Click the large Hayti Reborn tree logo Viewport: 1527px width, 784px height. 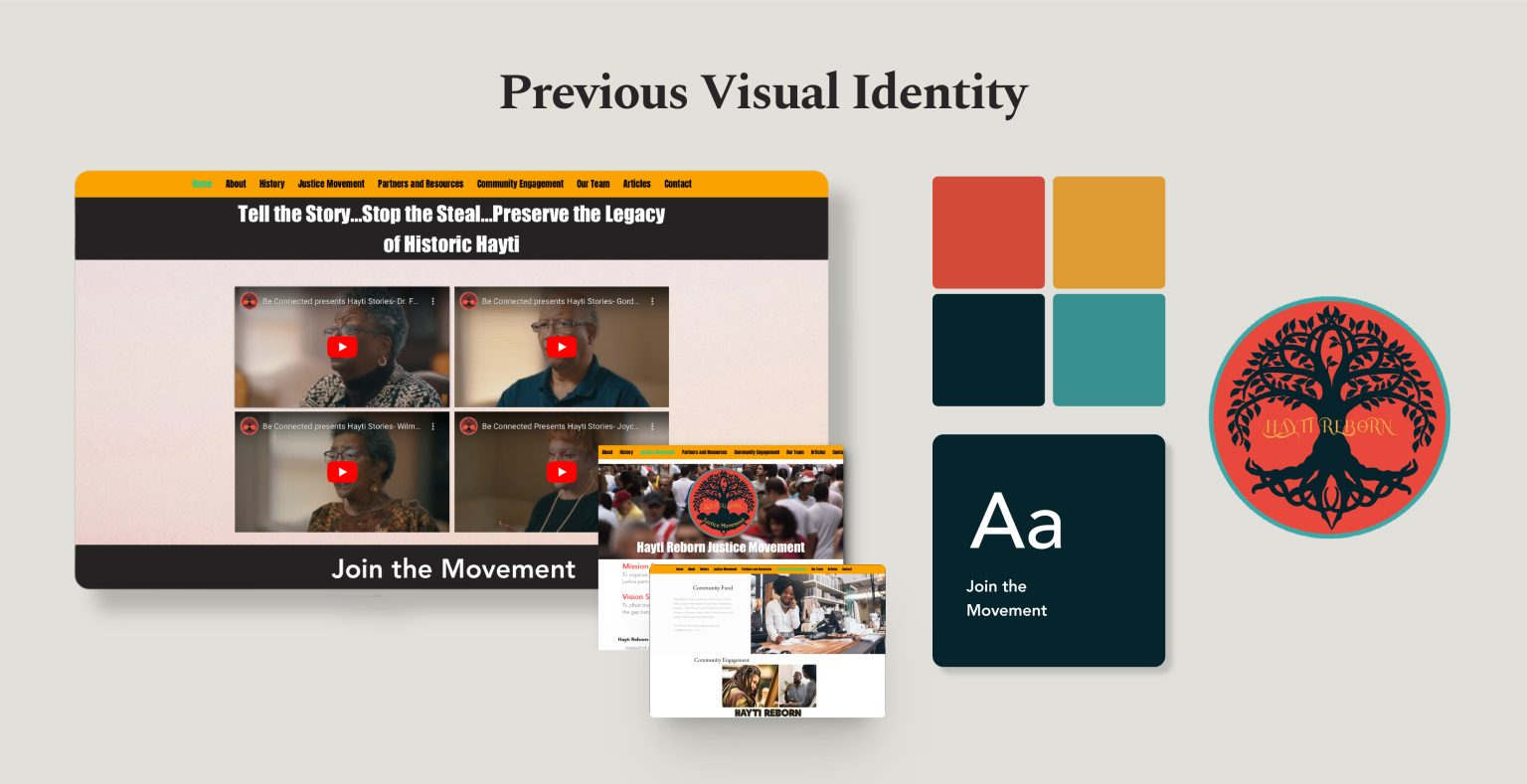pyautogui.click(x=1329, y=417)
